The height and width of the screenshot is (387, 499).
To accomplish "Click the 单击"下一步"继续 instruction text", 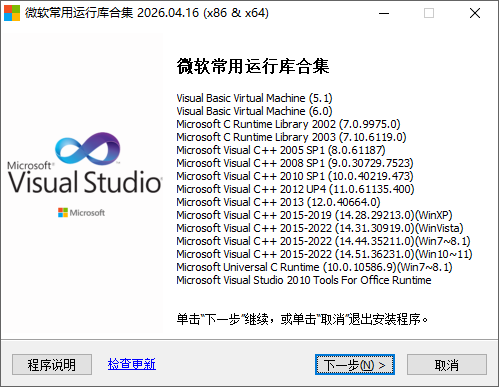I will [x=302, y=319].
